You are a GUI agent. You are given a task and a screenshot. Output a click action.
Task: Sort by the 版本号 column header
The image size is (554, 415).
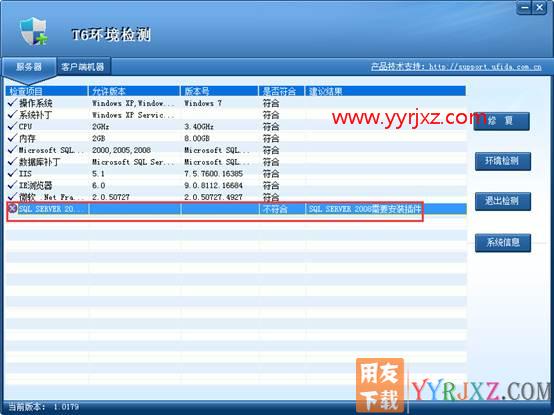(219, 91)
